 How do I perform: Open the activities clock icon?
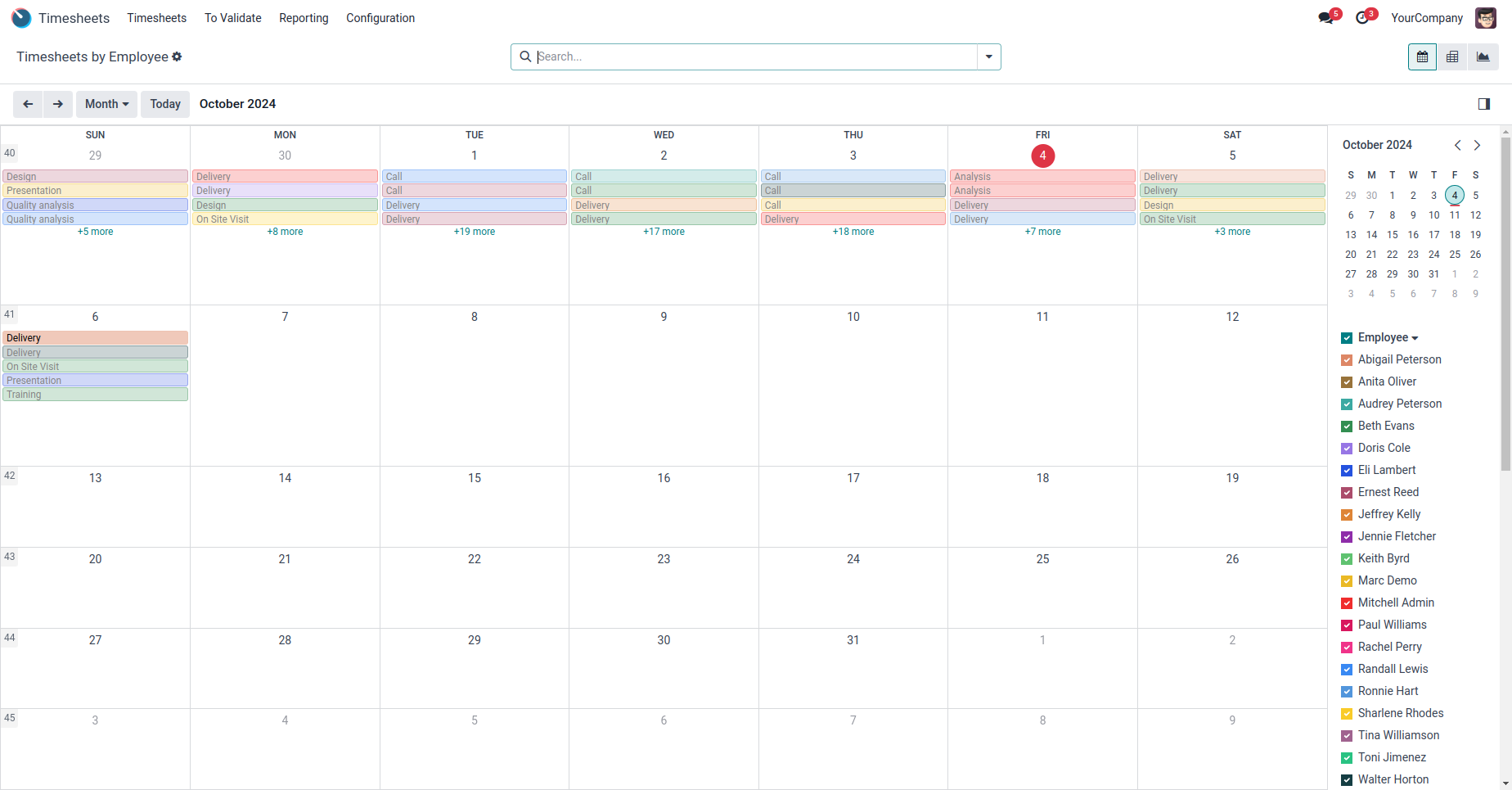click(1362, 18)
